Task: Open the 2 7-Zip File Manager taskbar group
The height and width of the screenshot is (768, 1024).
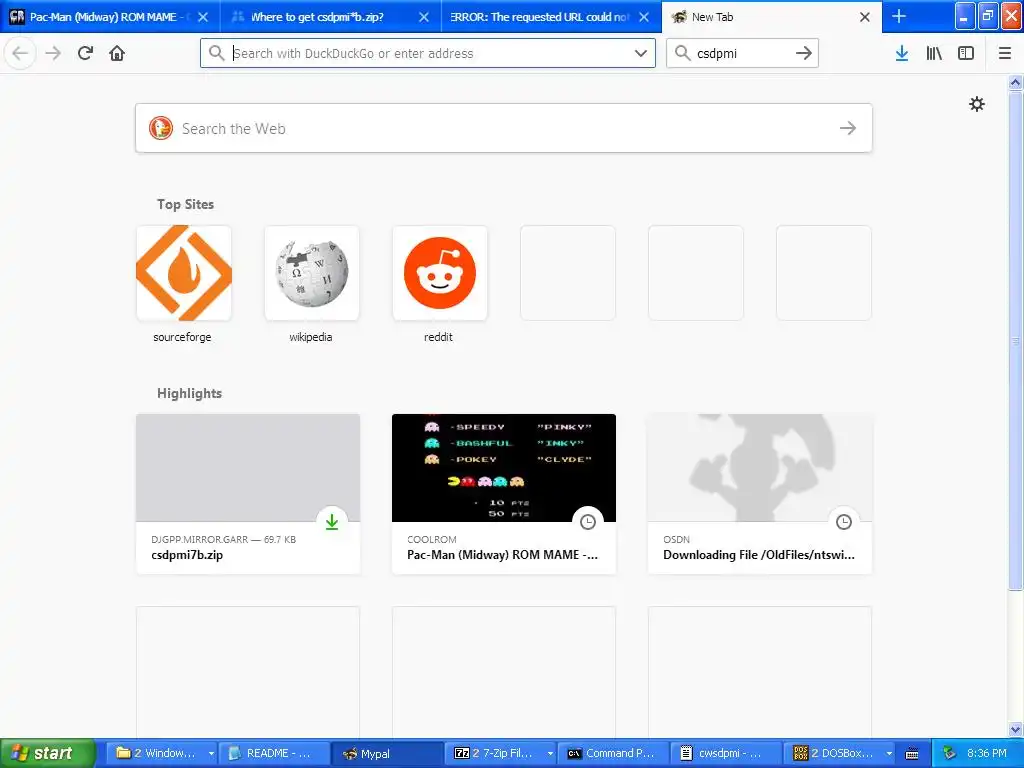Action: (x=502, y=753)
